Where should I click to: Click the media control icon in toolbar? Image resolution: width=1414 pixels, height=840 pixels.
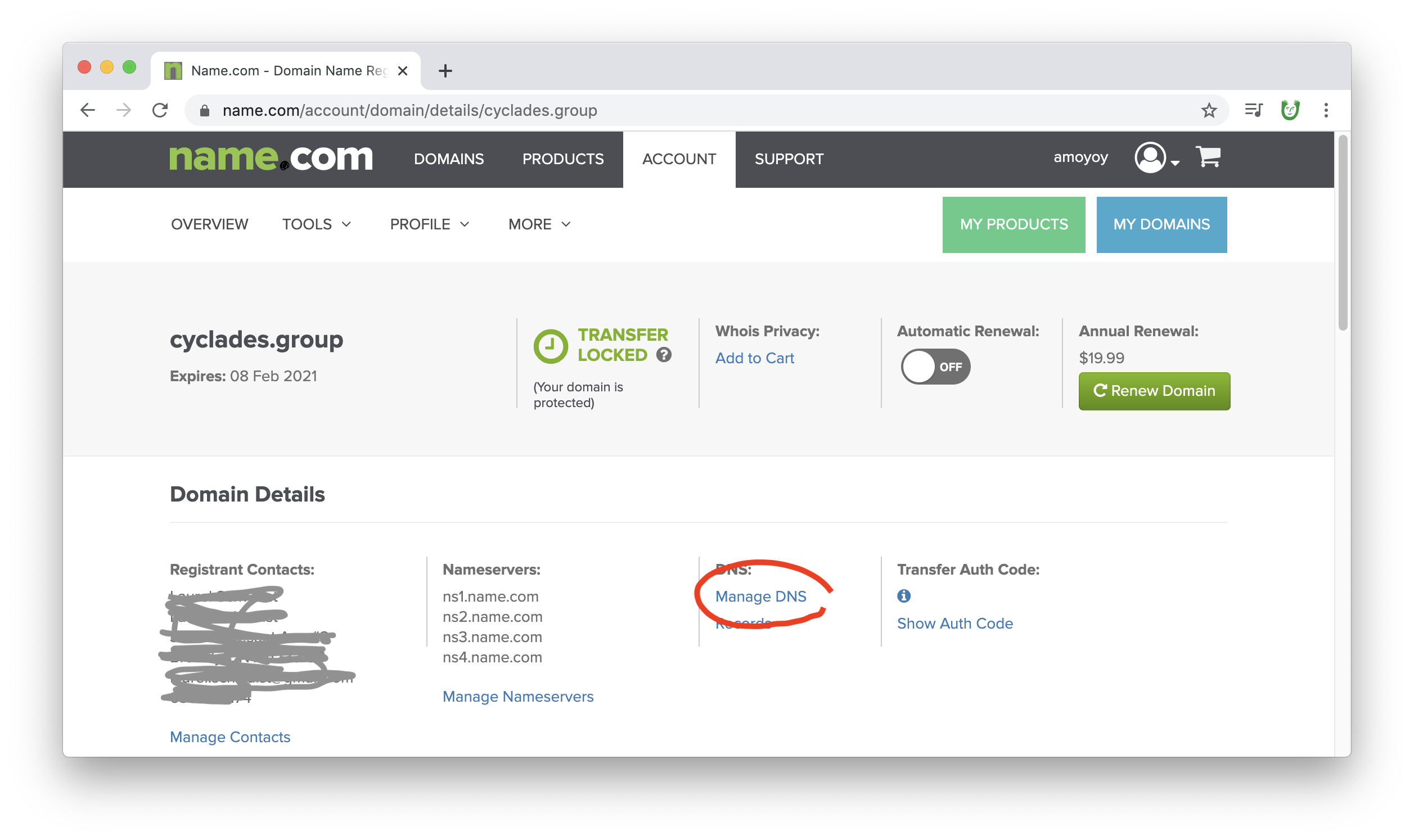[1253, 110]
